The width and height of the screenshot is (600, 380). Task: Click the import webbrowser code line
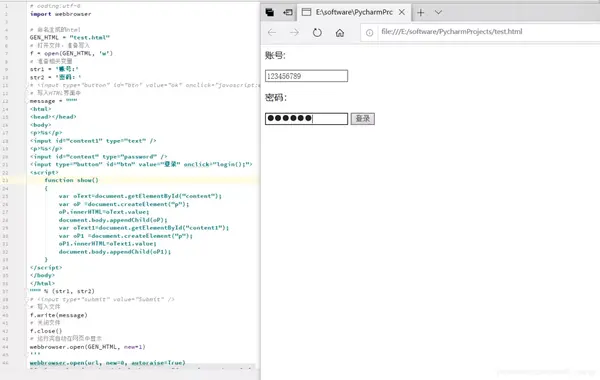pos(60,14)
